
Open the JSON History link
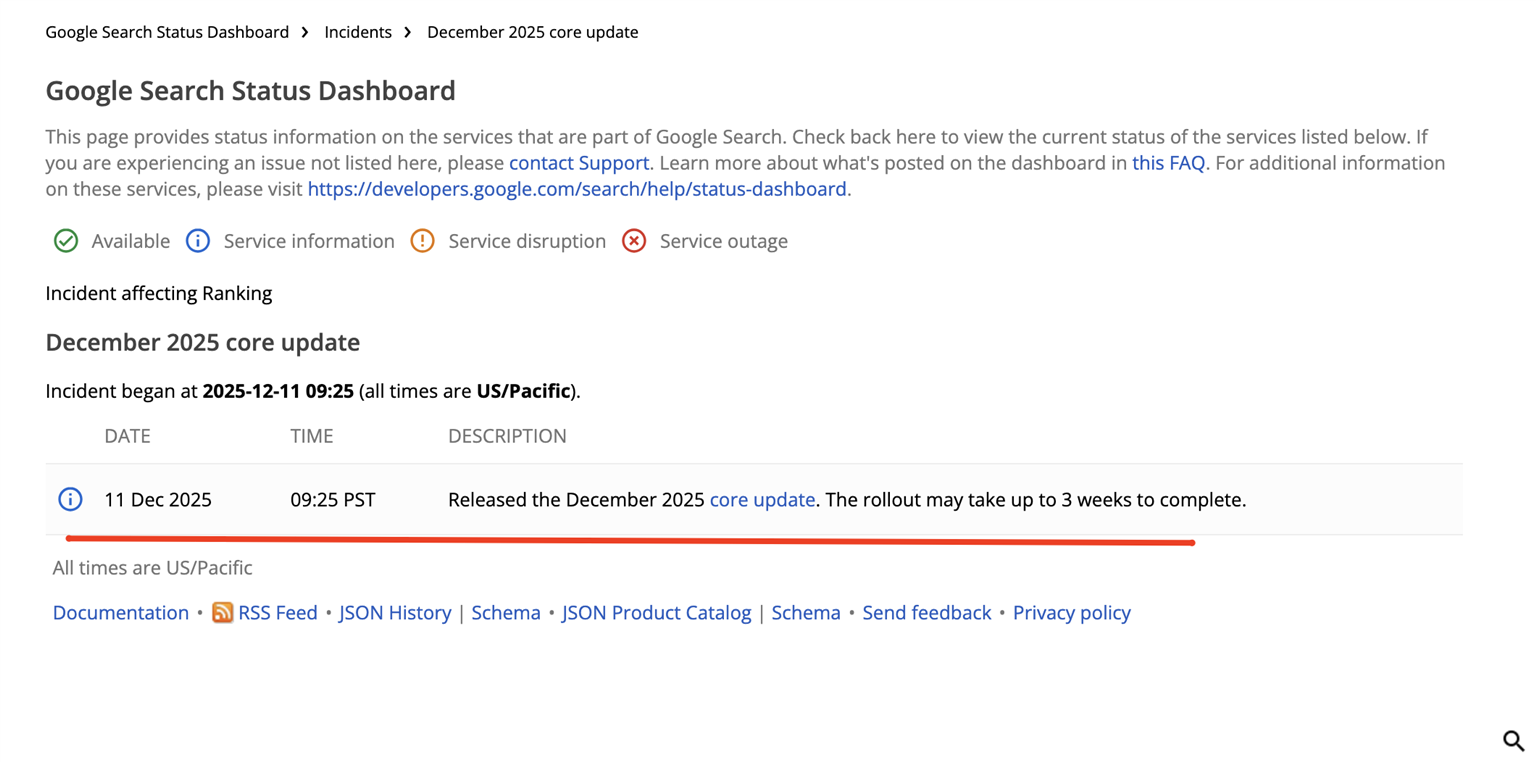point(395,613)
